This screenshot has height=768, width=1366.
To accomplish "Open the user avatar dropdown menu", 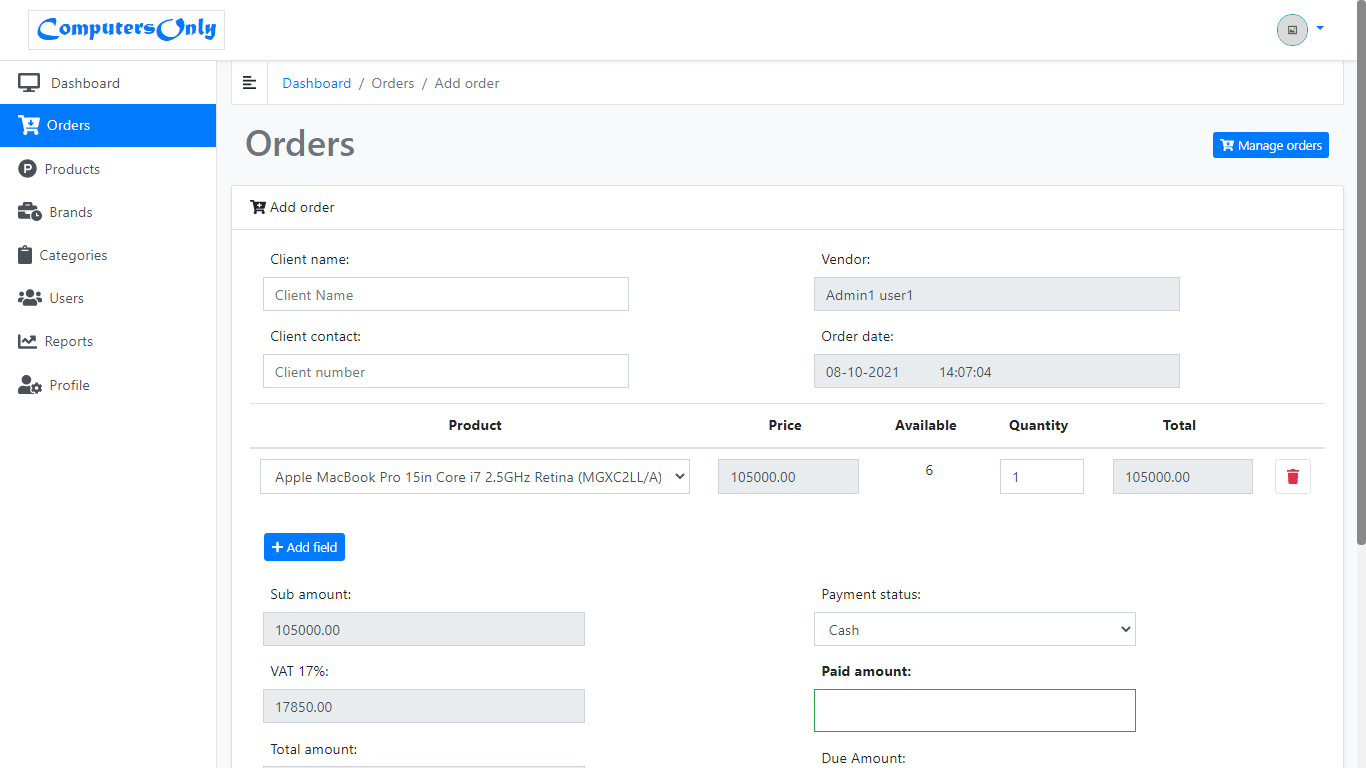I will coord(1300,30).
